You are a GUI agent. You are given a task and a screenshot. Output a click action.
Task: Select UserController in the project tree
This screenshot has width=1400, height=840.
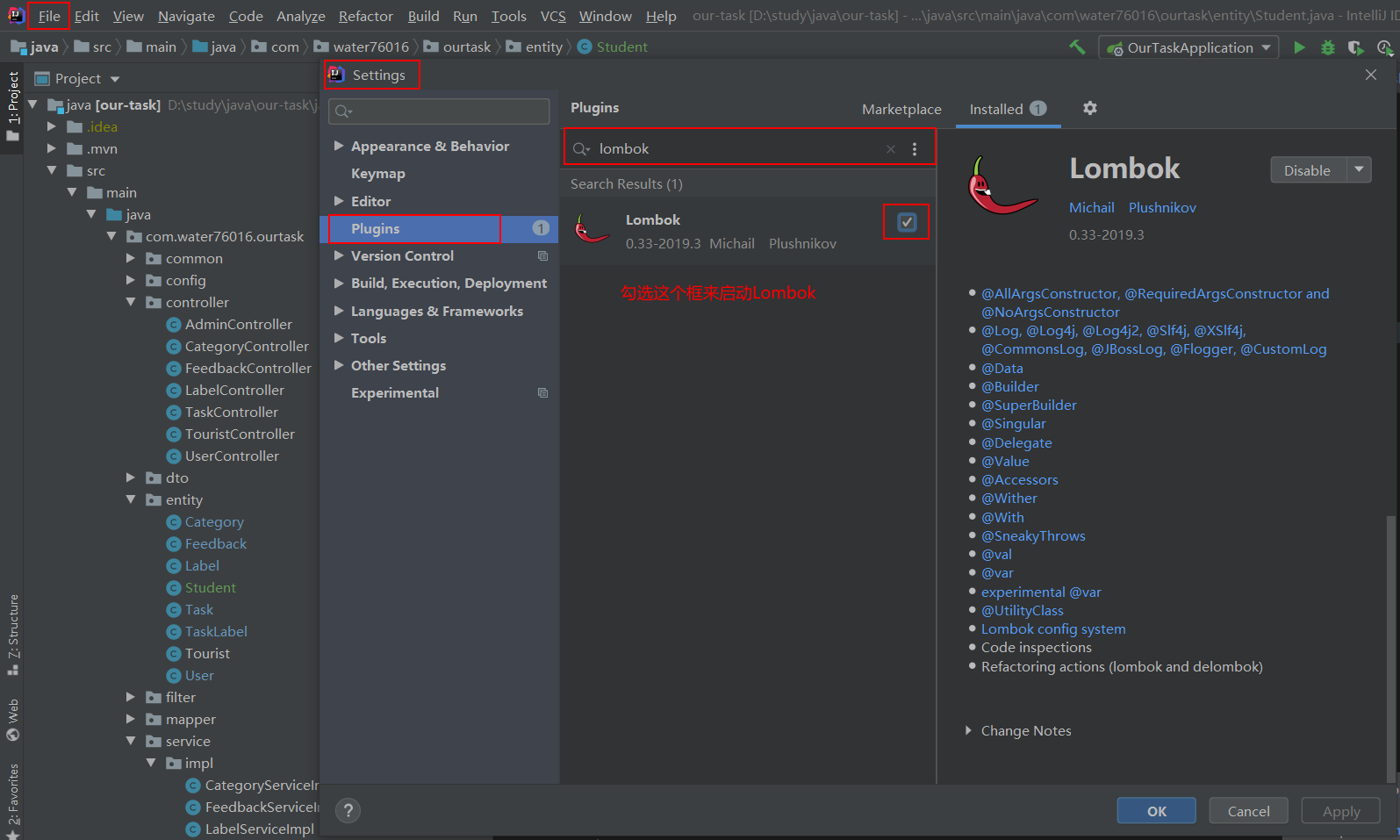[232, 456]
